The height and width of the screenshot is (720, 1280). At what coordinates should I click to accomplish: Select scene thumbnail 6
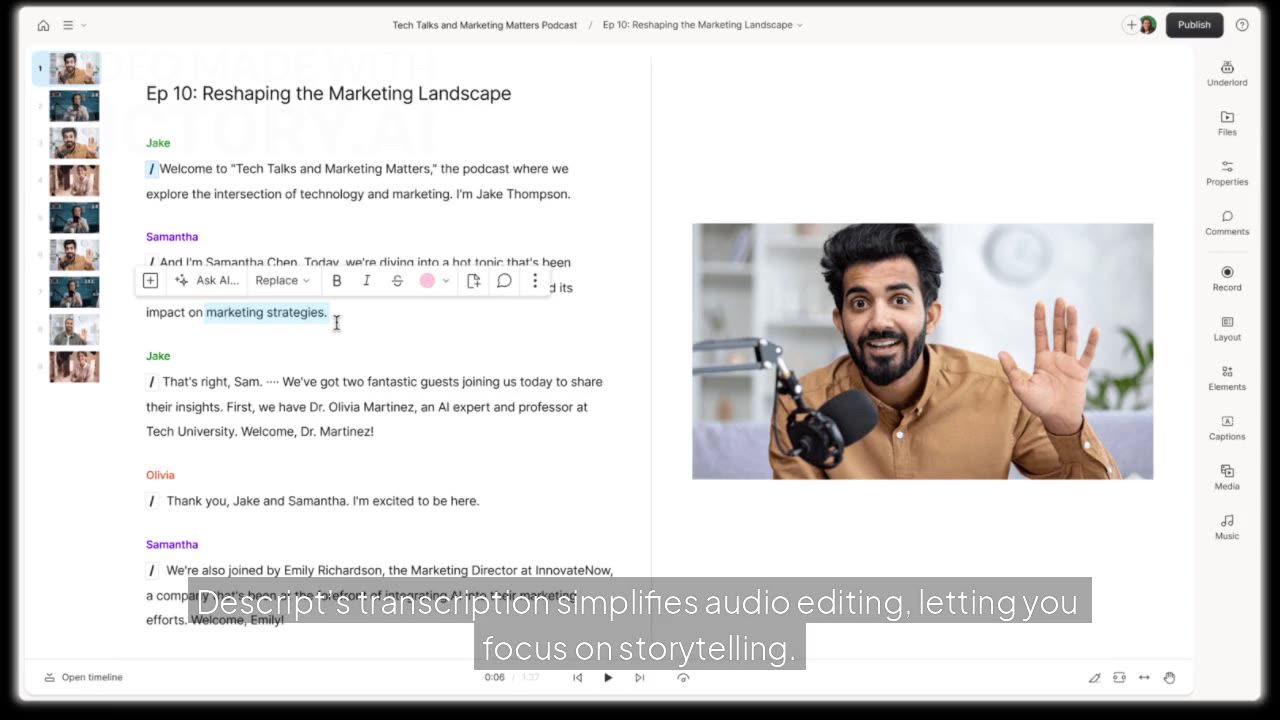tap(74, 255)
